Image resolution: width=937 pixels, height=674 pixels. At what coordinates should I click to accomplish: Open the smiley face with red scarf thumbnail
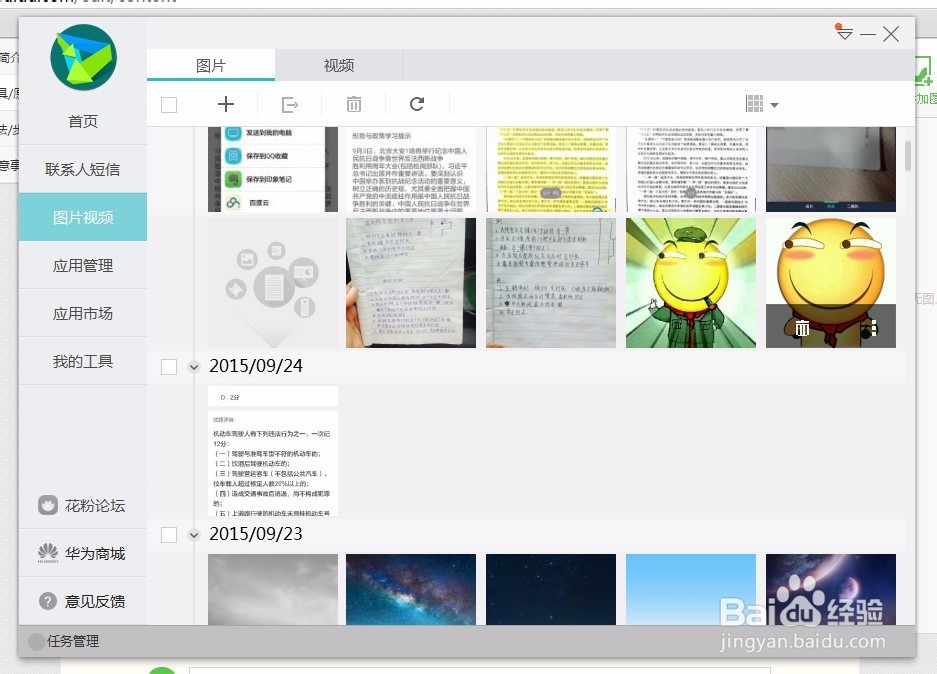831,283
